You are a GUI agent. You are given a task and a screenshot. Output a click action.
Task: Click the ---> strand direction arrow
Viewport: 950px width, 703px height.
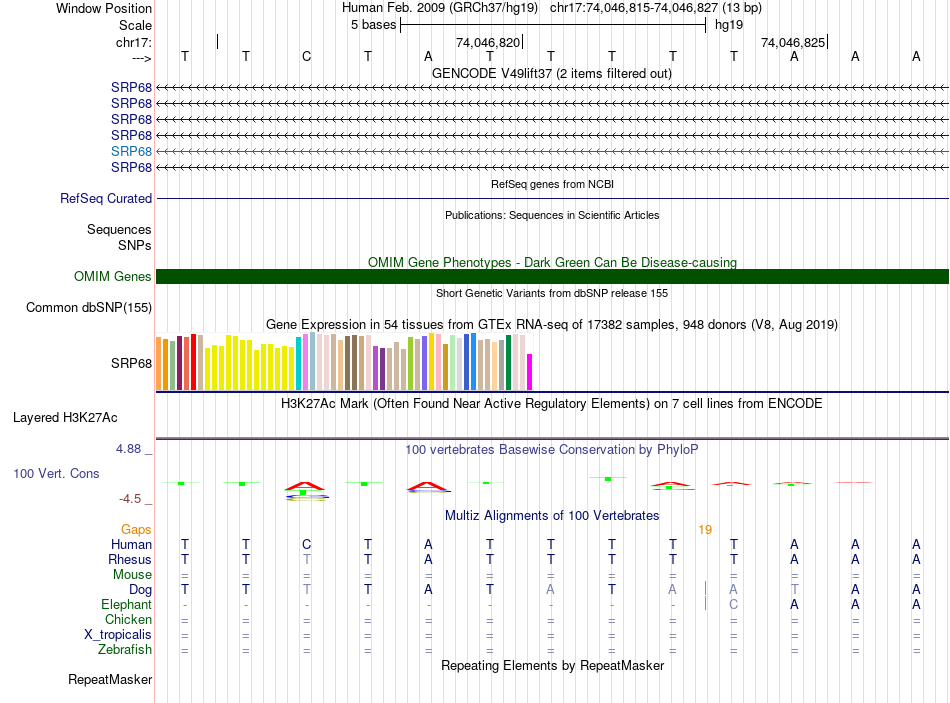point(142,58)
